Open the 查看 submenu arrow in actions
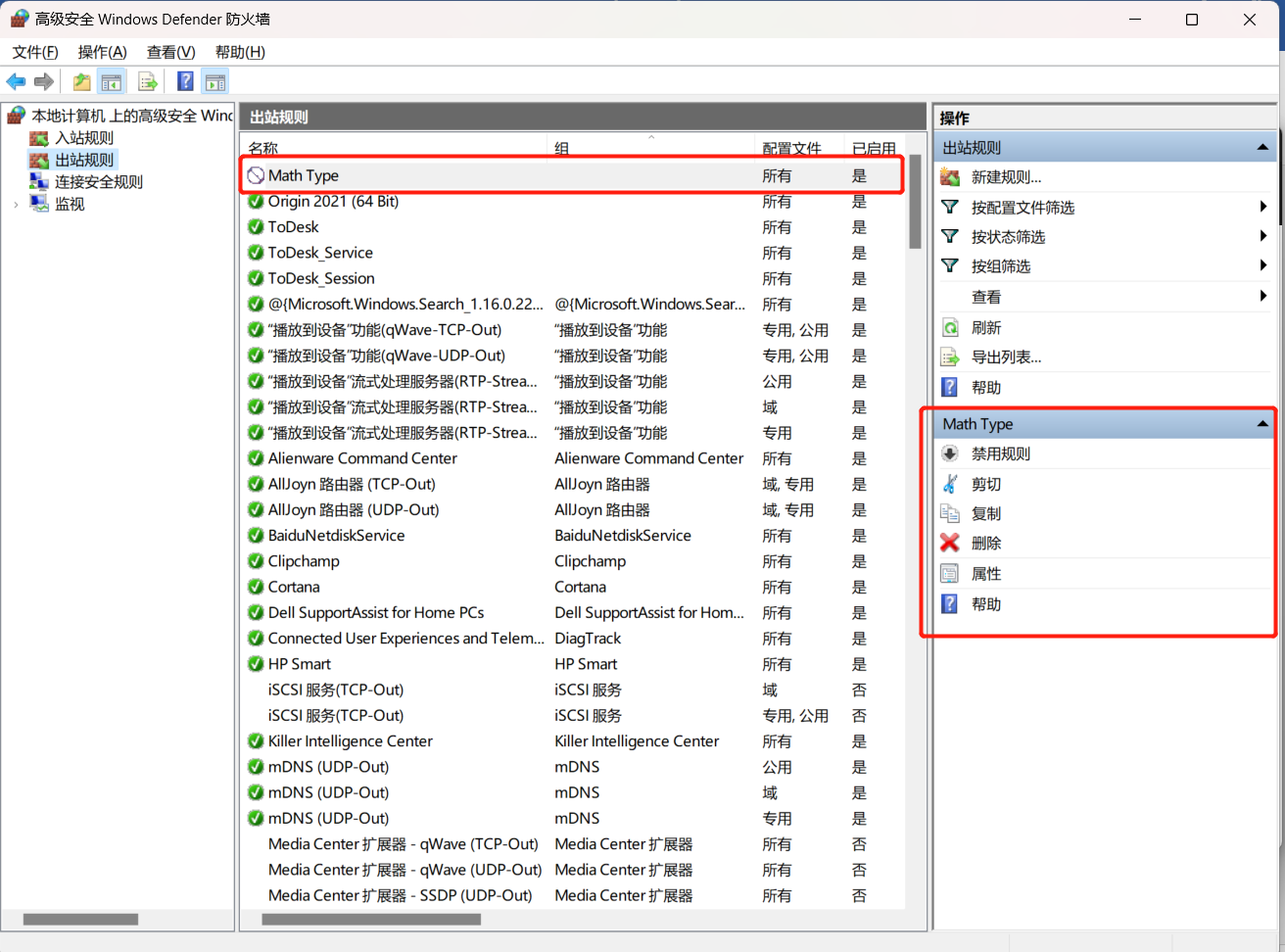 point(1263,296)
